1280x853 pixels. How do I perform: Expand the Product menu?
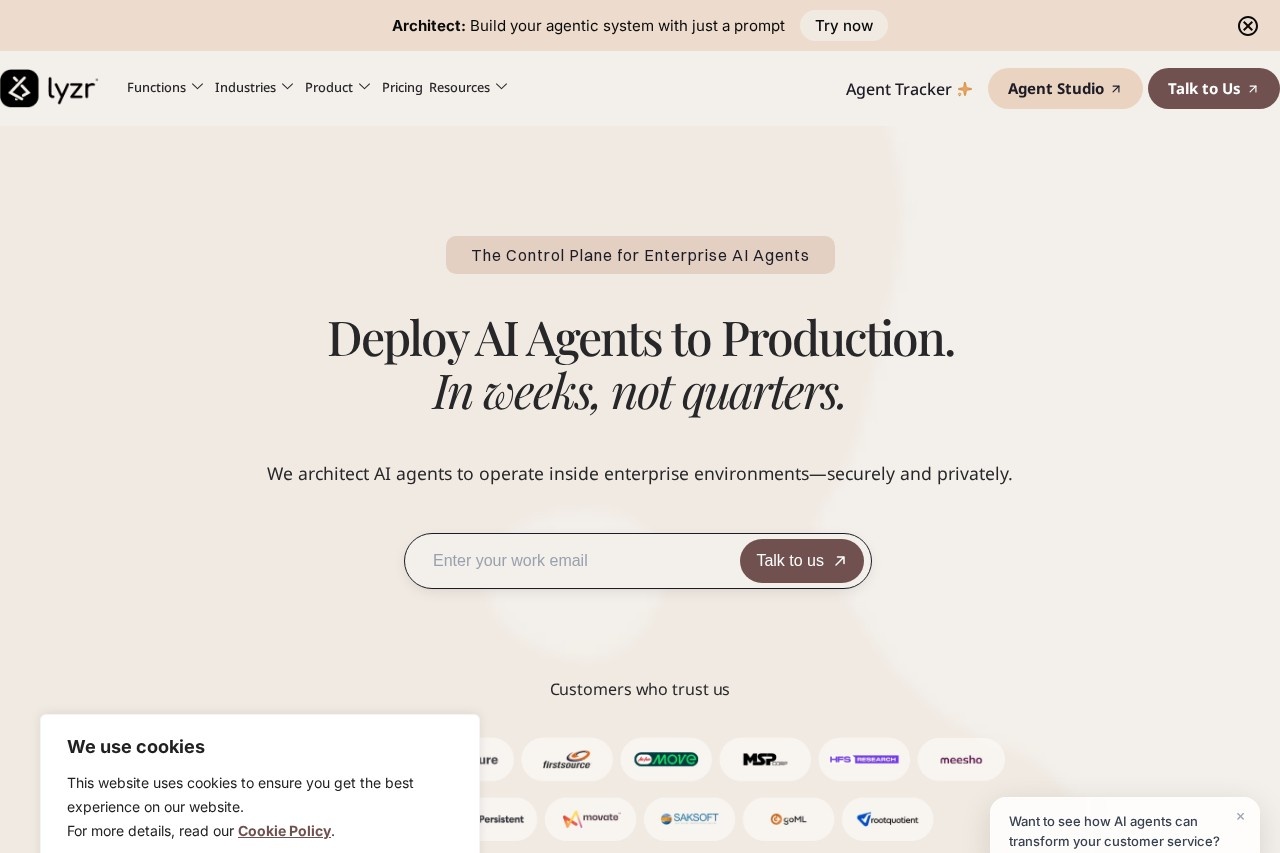click(328, 87)
